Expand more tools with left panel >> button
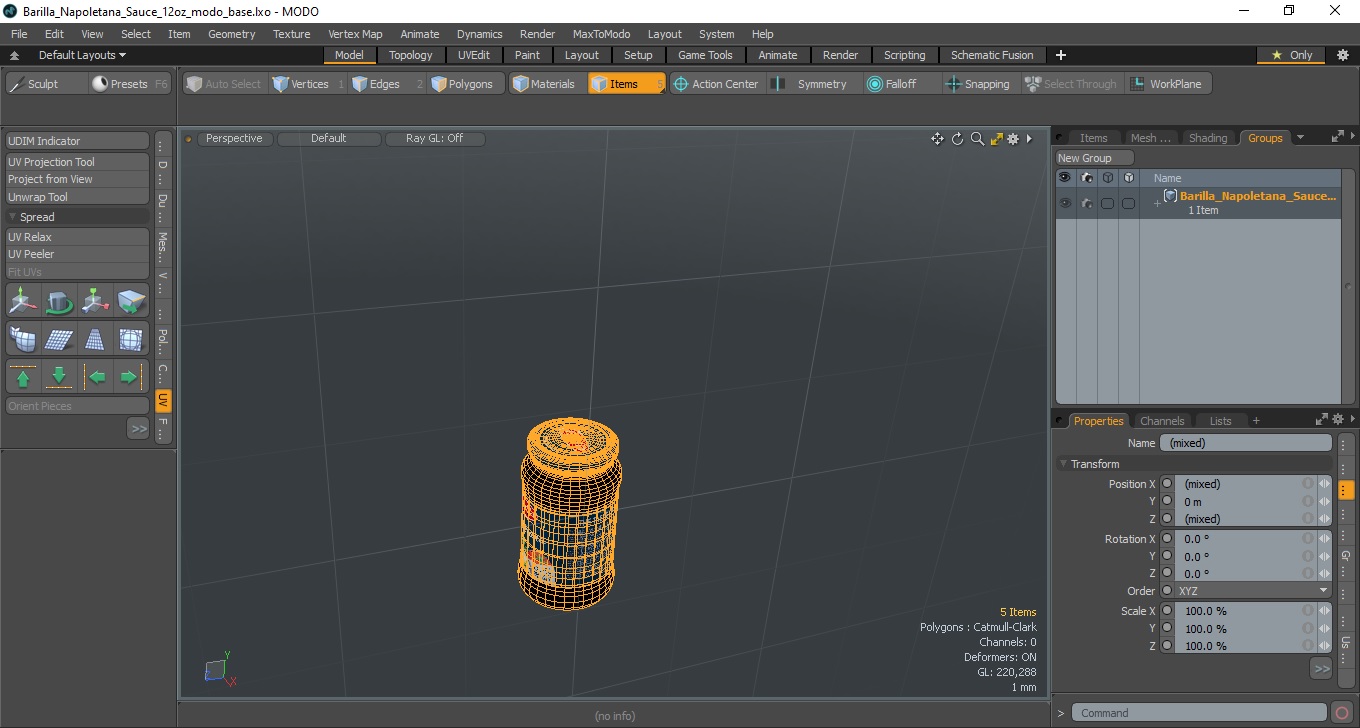 138,428
